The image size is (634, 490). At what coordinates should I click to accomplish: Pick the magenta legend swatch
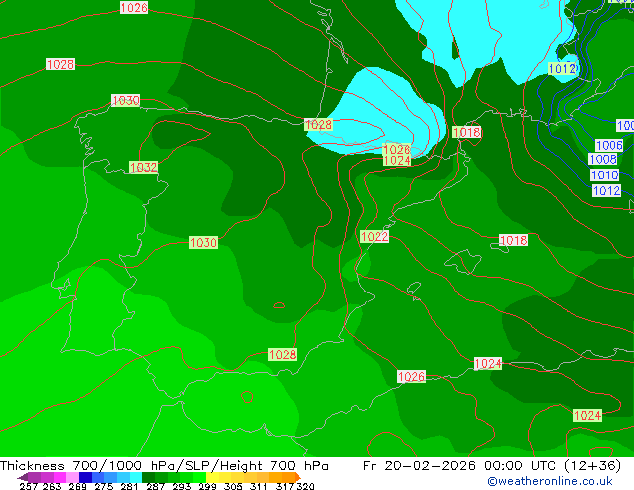pos(60,477)
